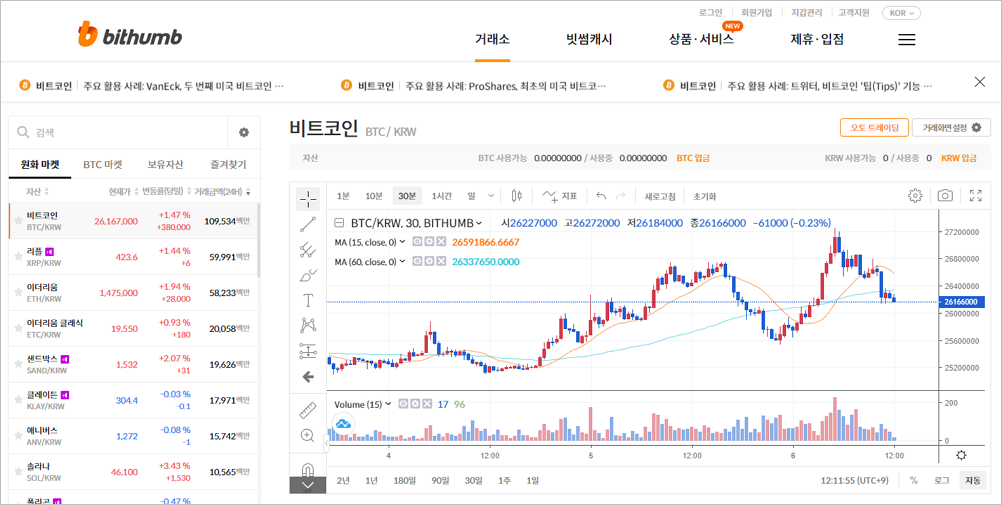Select the trend line drawing tool

(307, 224)
